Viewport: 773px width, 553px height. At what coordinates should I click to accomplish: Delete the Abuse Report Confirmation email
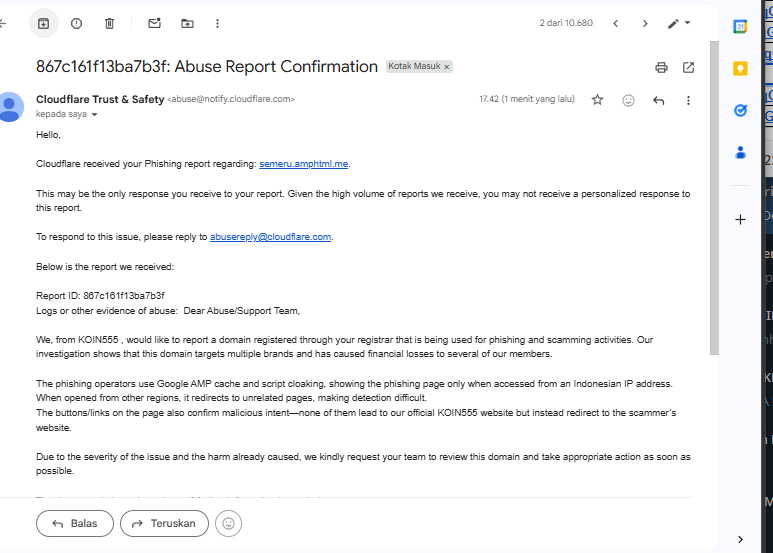click(x=110, y=23)
